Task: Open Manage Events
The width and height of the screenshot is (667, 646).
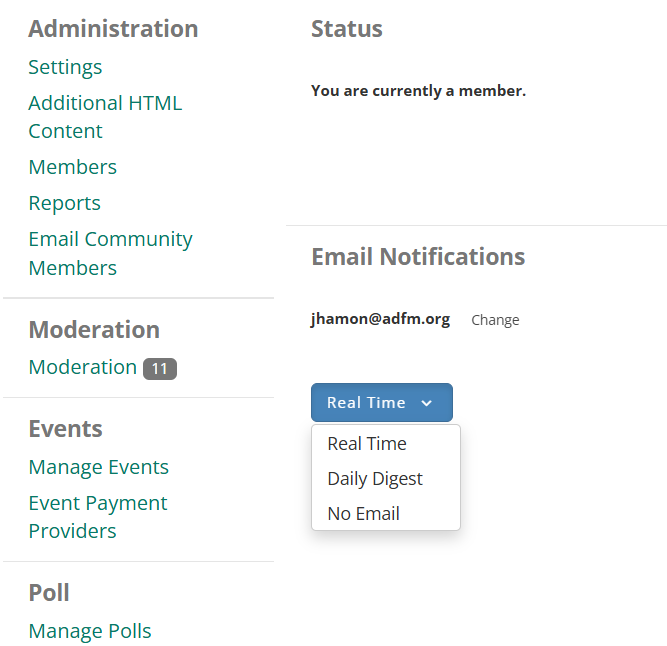Action: pos(99,467)
